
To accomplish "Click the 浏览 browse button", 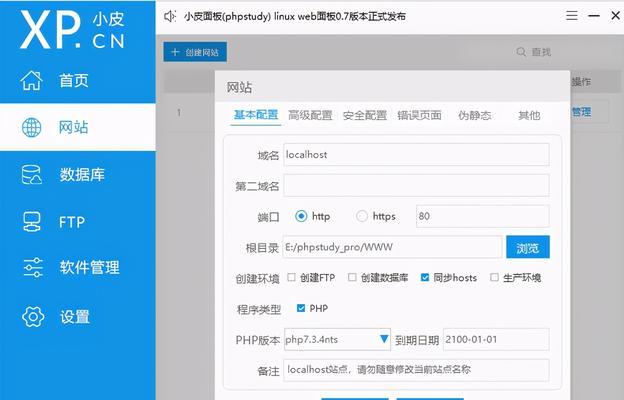I will pyautogui.click(x=528, y=247).
